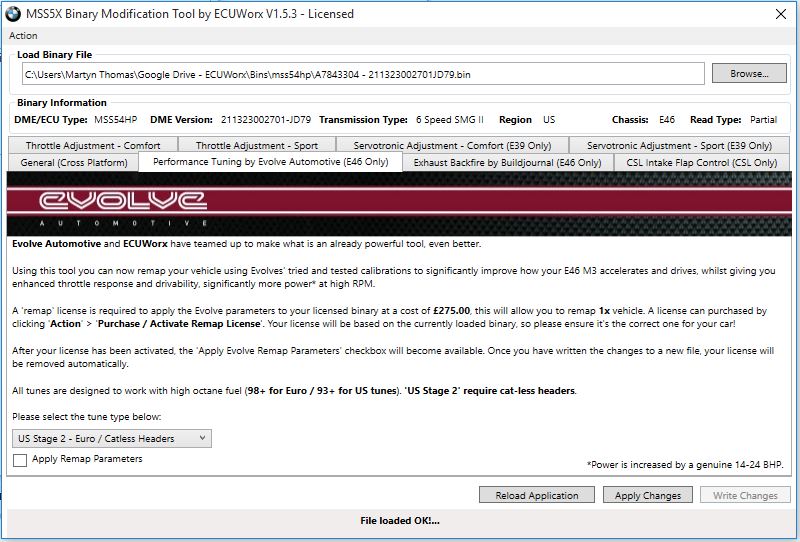The image size is (800, 542).
Task: Close the MSS5X tool window
Action: [779, 14]
